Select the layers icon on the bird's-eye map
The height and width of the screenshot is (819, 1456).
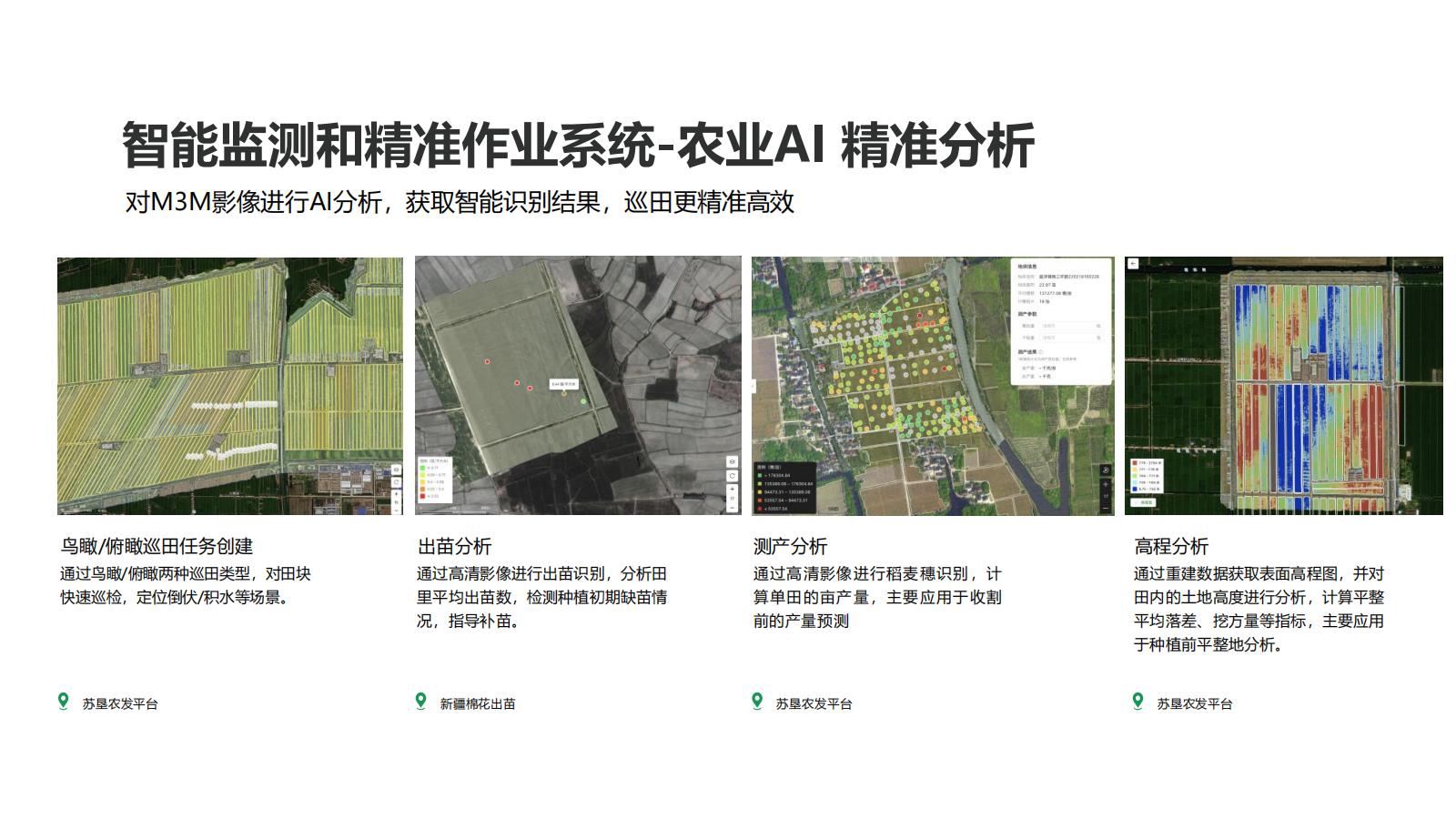(x=396, y=468)
